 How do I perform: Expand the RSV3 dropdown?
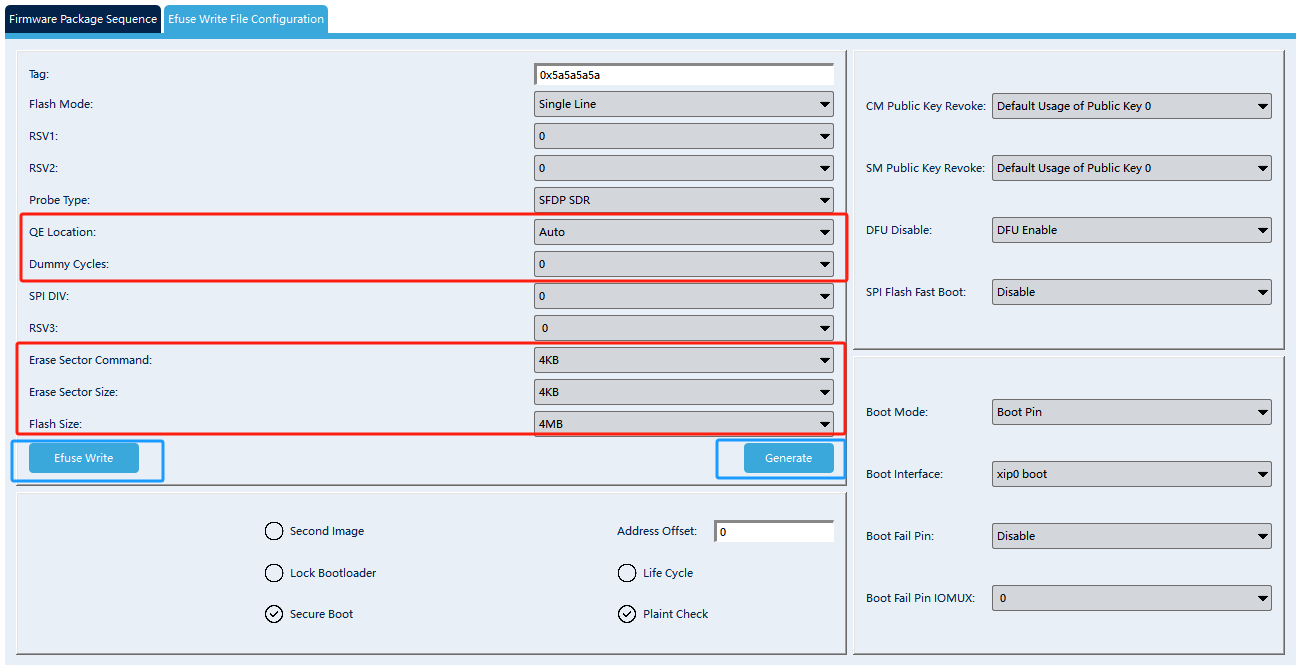[684, 328]
